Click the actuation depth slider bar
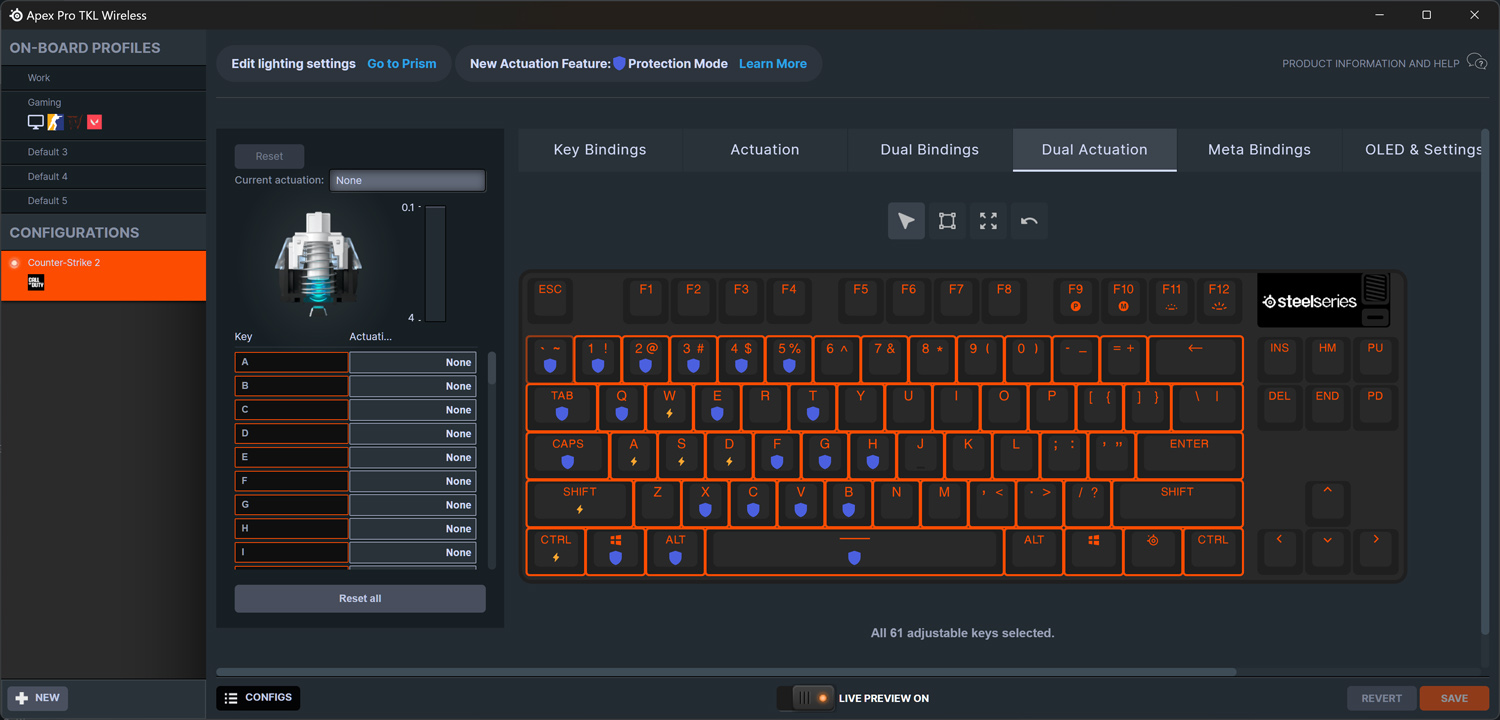This screenshot has width=1500, height=720. coord(435,263)
